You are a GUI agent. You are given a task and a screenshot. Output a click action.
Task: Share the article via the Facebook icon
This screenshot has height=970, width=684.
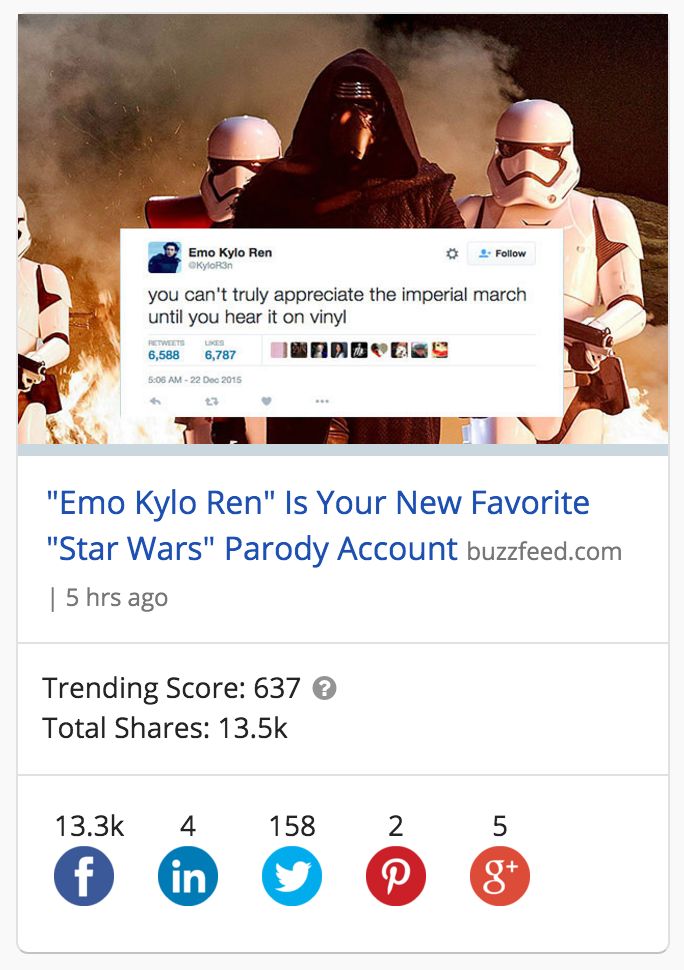tap(85, 875)
